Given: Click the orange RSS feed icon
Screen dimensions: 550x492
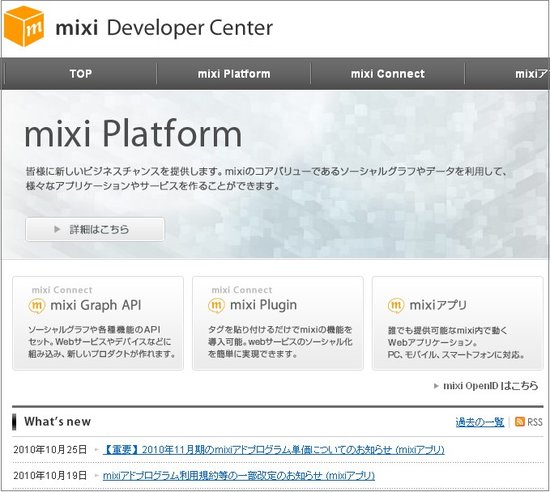Looking at the screenshot, I should pos(520,422).
